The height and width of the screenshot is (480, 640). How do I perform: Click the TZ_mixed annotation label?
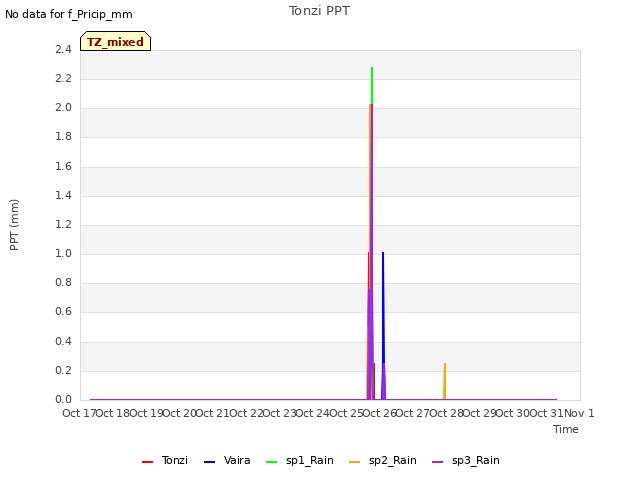[x=116, y=42]
